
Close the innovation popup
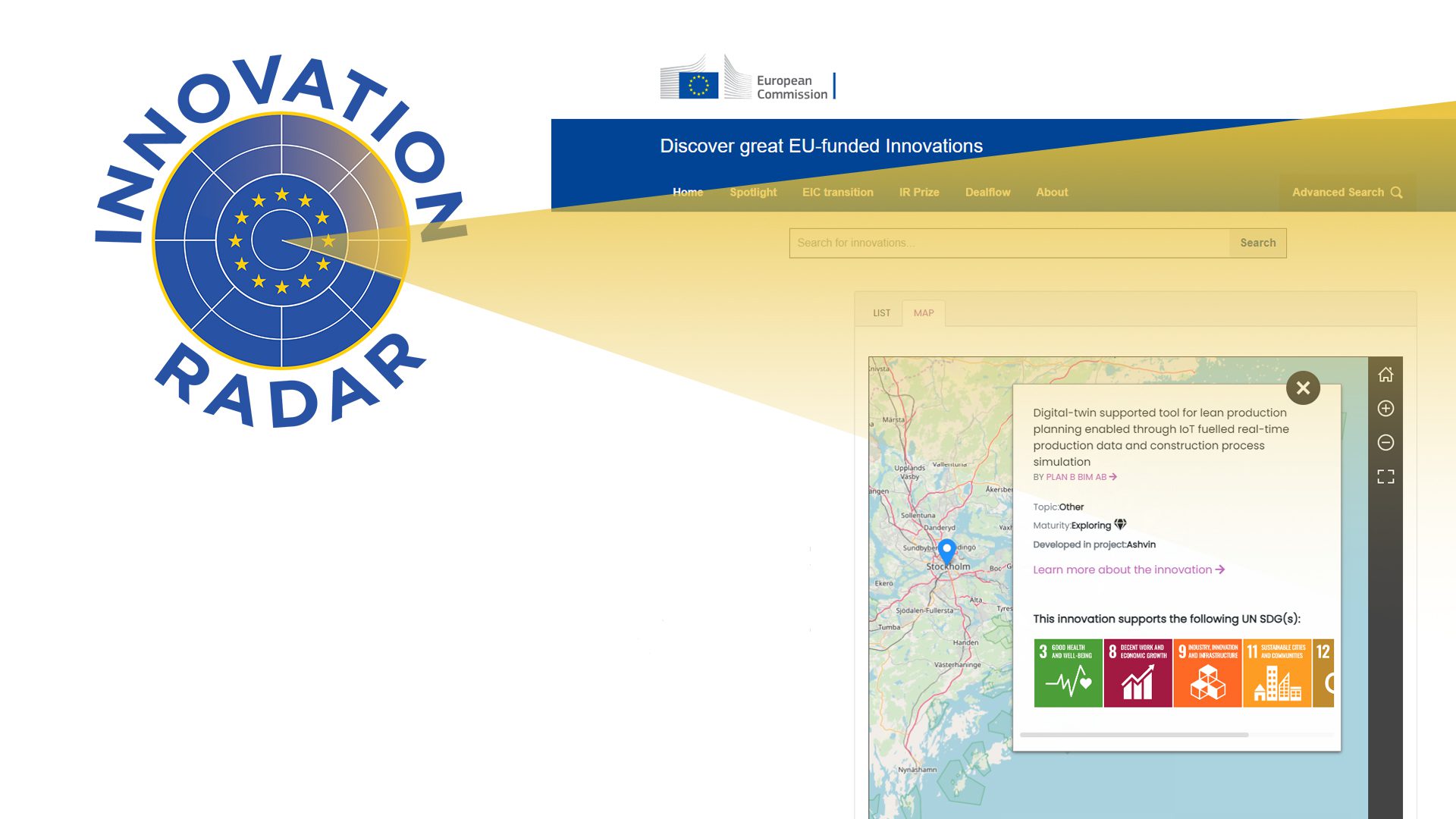(1303, 388)
